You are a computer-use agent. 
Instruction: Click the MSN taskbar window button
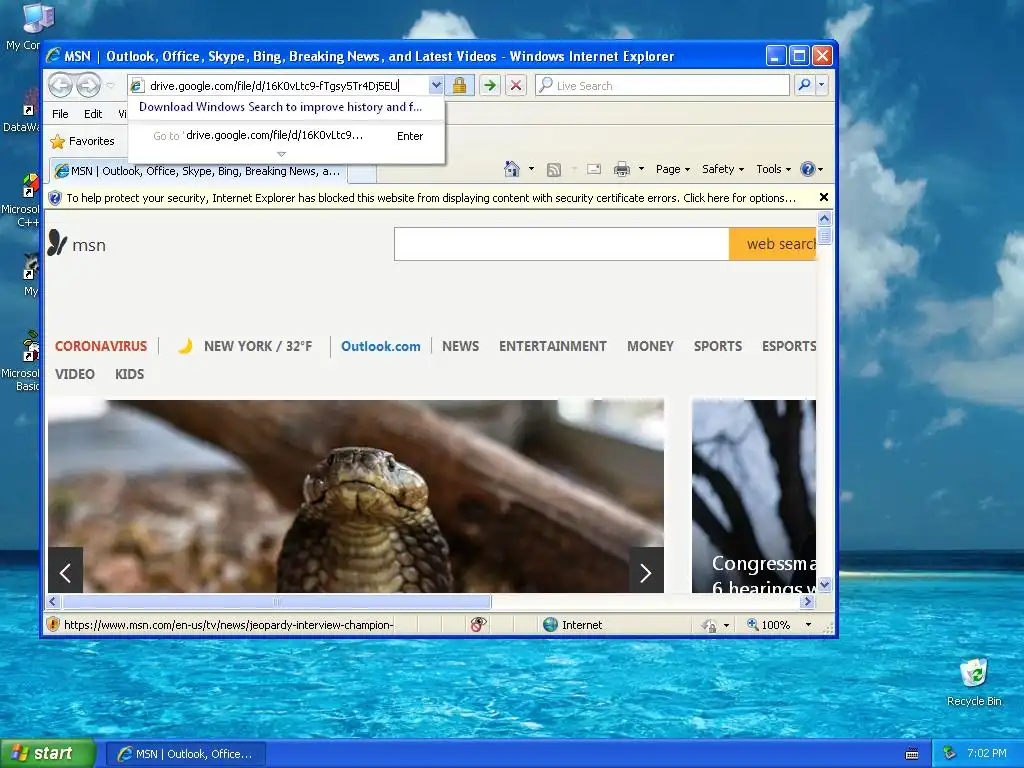(x=186, y=754)
